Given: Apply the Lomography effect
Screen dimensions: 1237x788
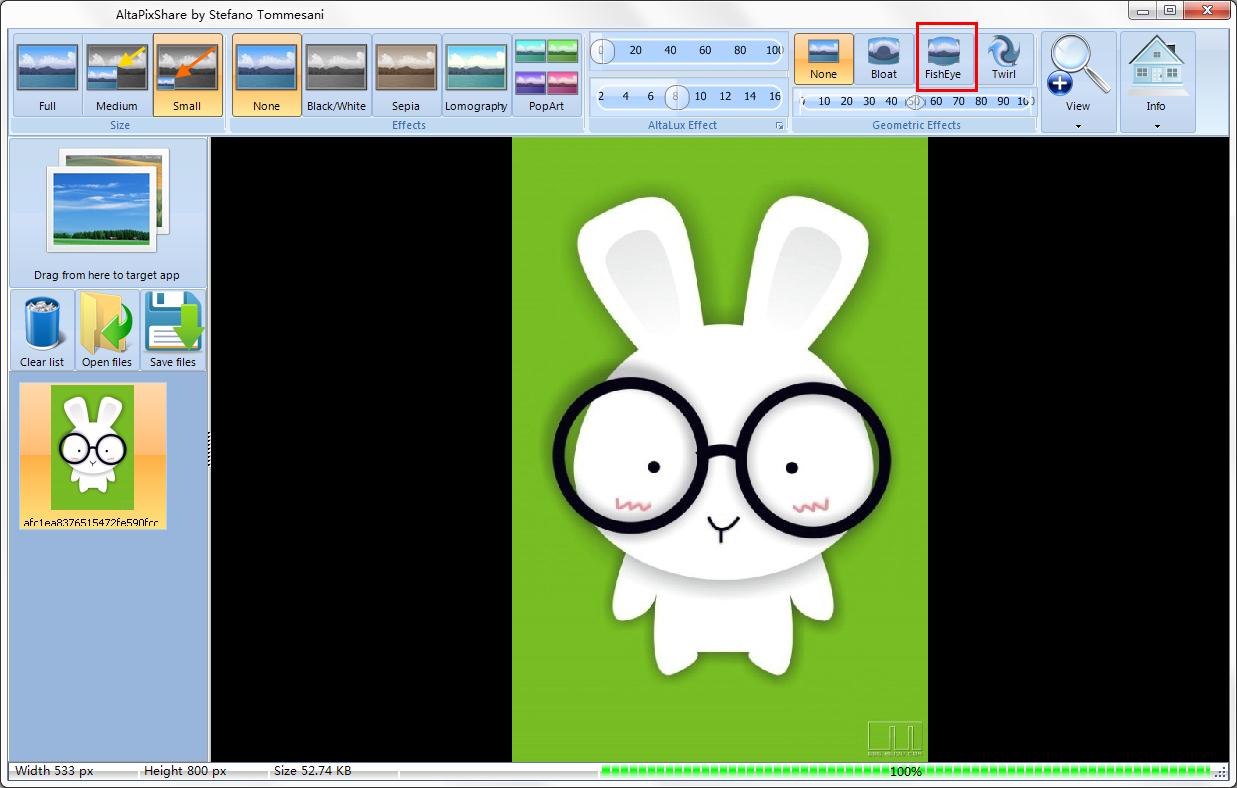Looking at the screenshot, I should 476,75.
